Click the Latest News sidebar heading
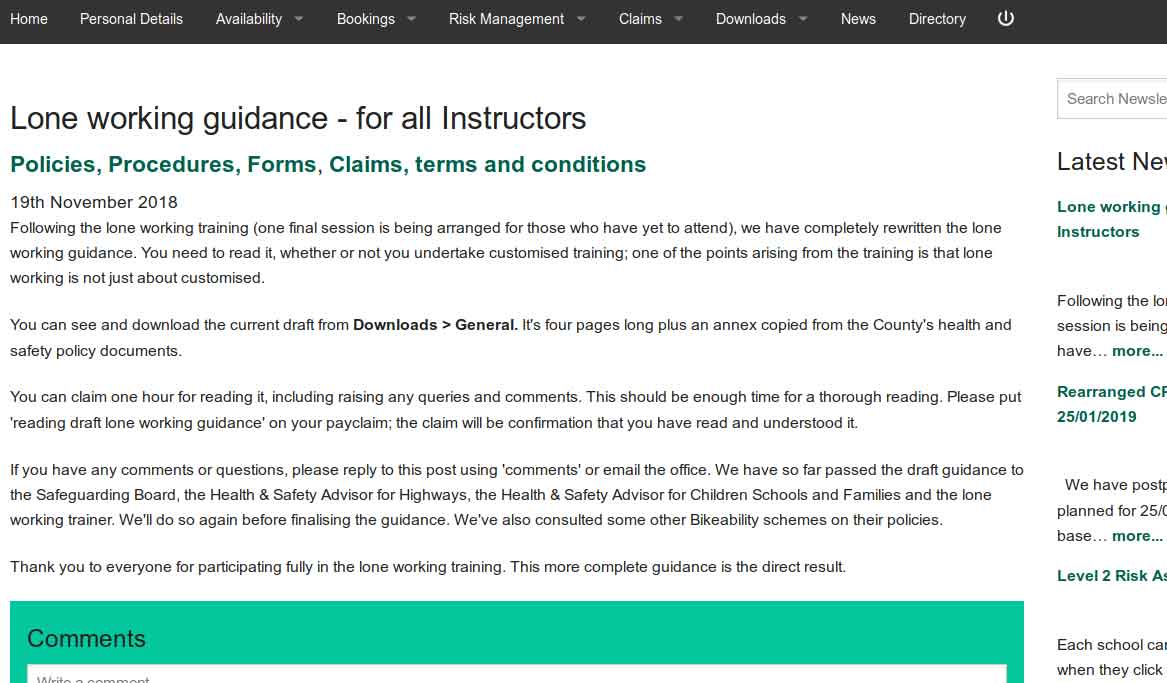The width and height of the screenshot is (1167, 683). (x=1112, y=161)
